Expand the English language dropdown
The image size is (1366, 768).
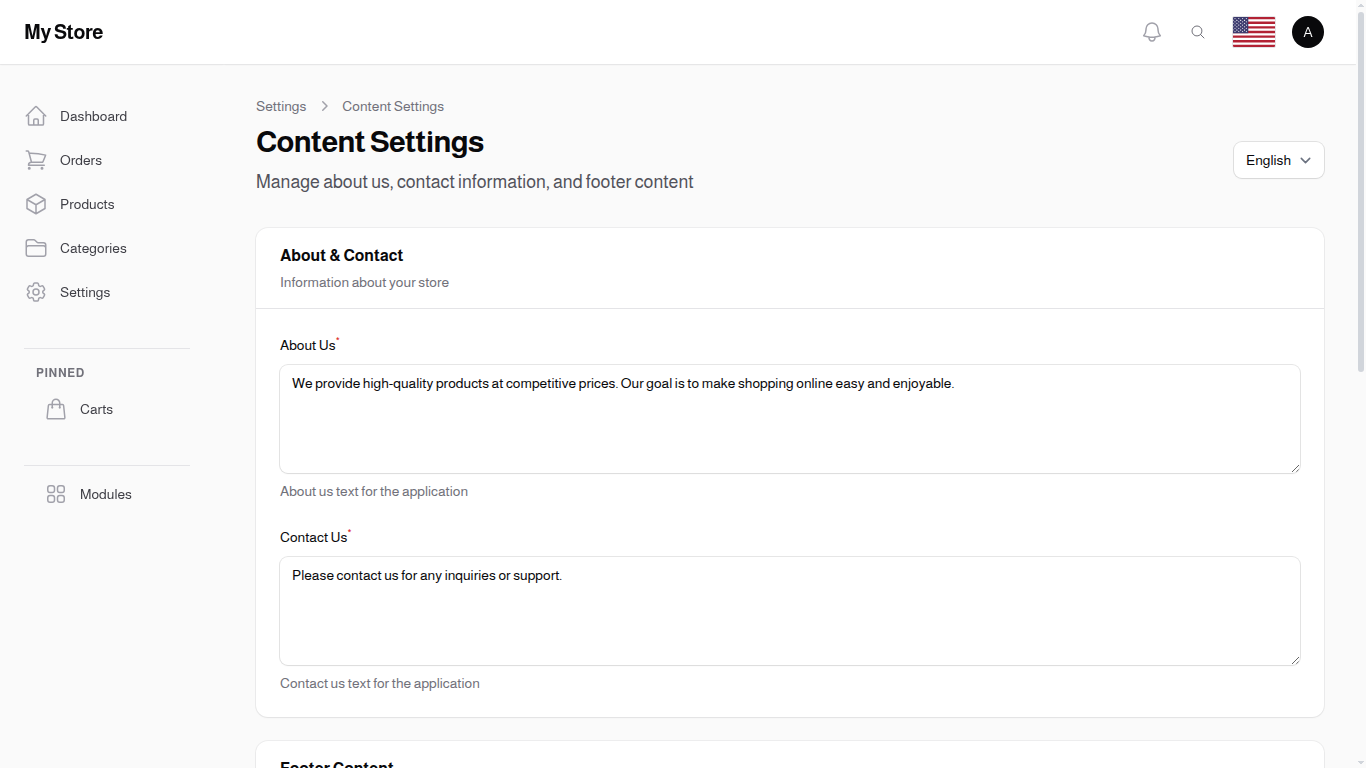pyautogui.click(x=1278, y=160)
